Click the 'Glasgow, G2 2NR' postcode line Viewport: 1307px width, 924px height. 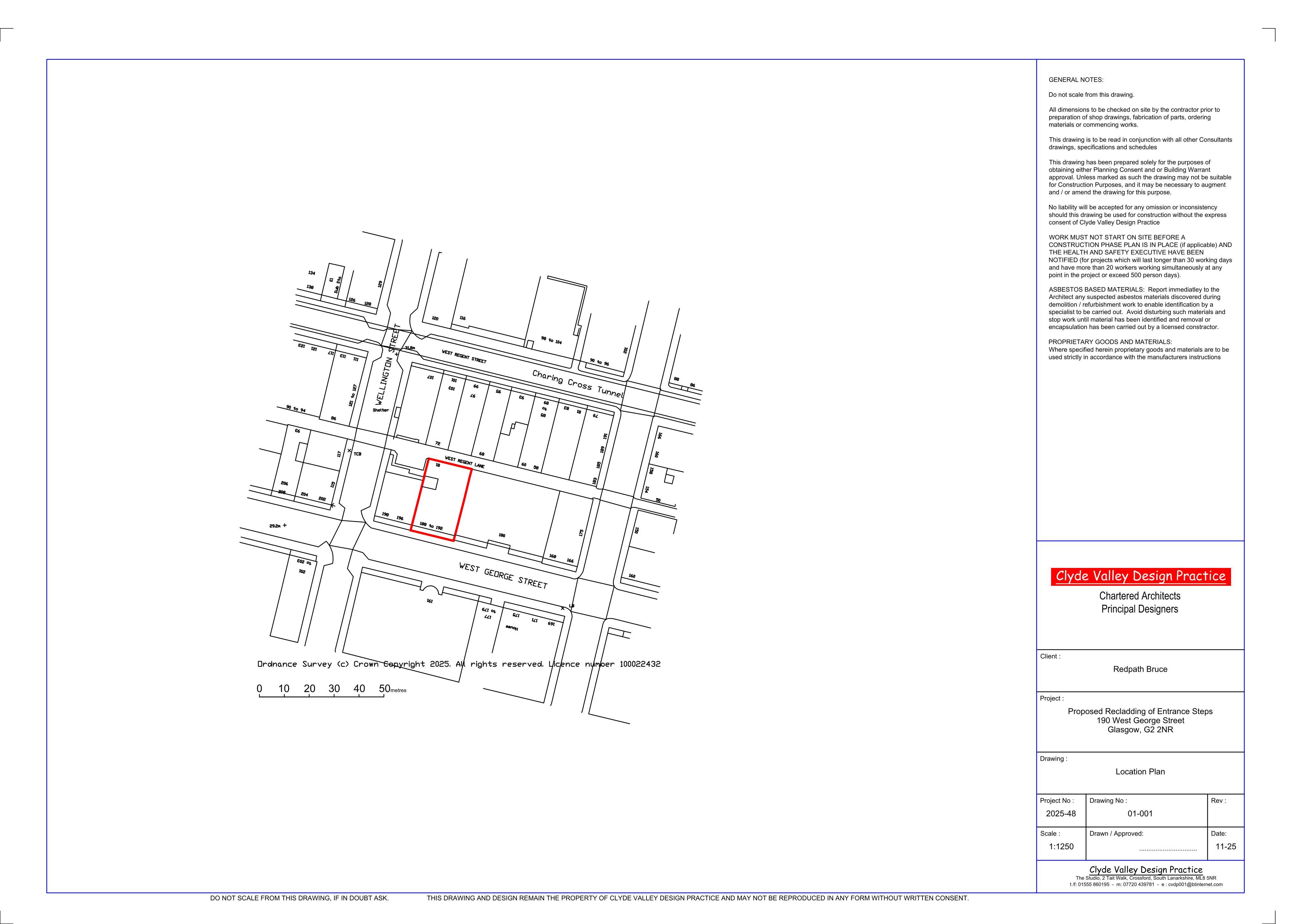(1140, 730)
